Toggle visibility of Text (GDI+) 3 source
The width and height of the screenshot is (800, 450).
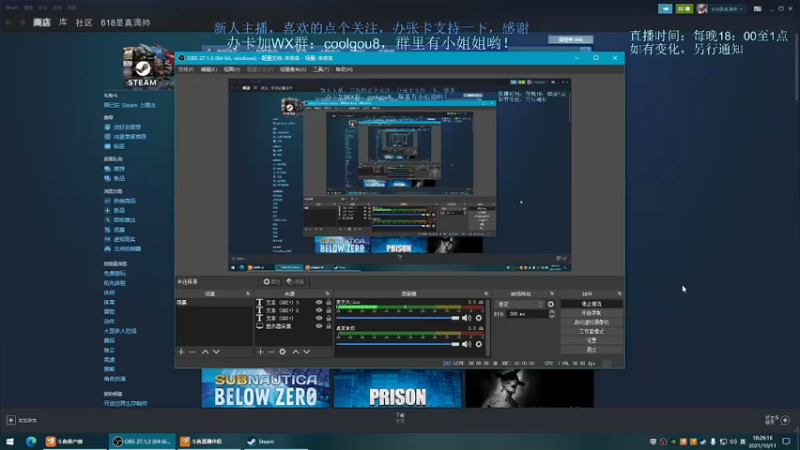(319, 302)
